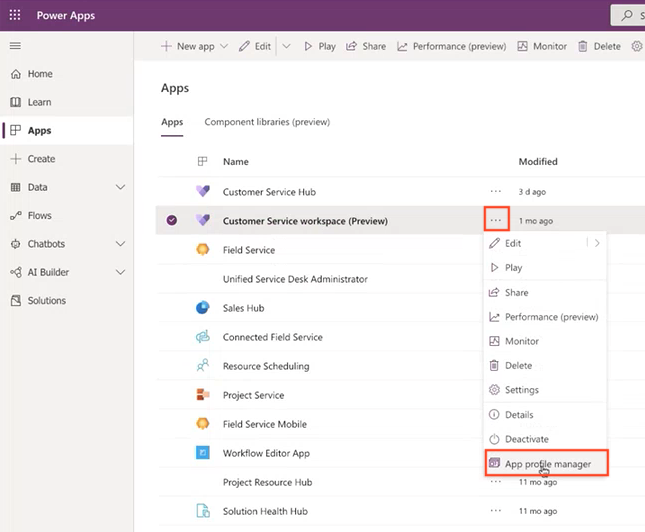Click the Resource Scheduling icon
Viewport: 645px width, 532px height.
[x=202, y=365]
